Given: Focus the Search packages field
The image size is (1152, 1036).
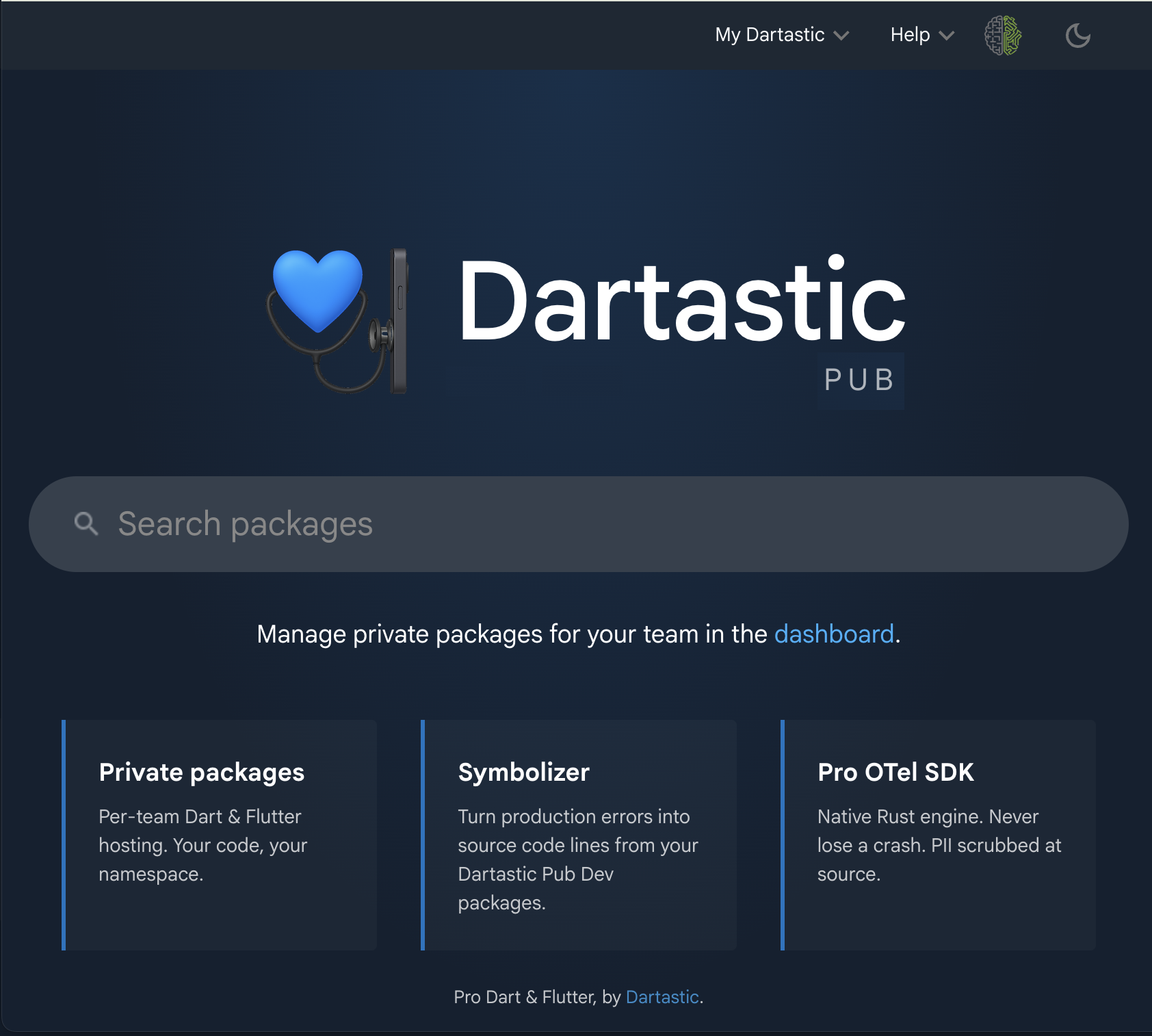Looking at the screenshot, I should click(x=579, y=524).
